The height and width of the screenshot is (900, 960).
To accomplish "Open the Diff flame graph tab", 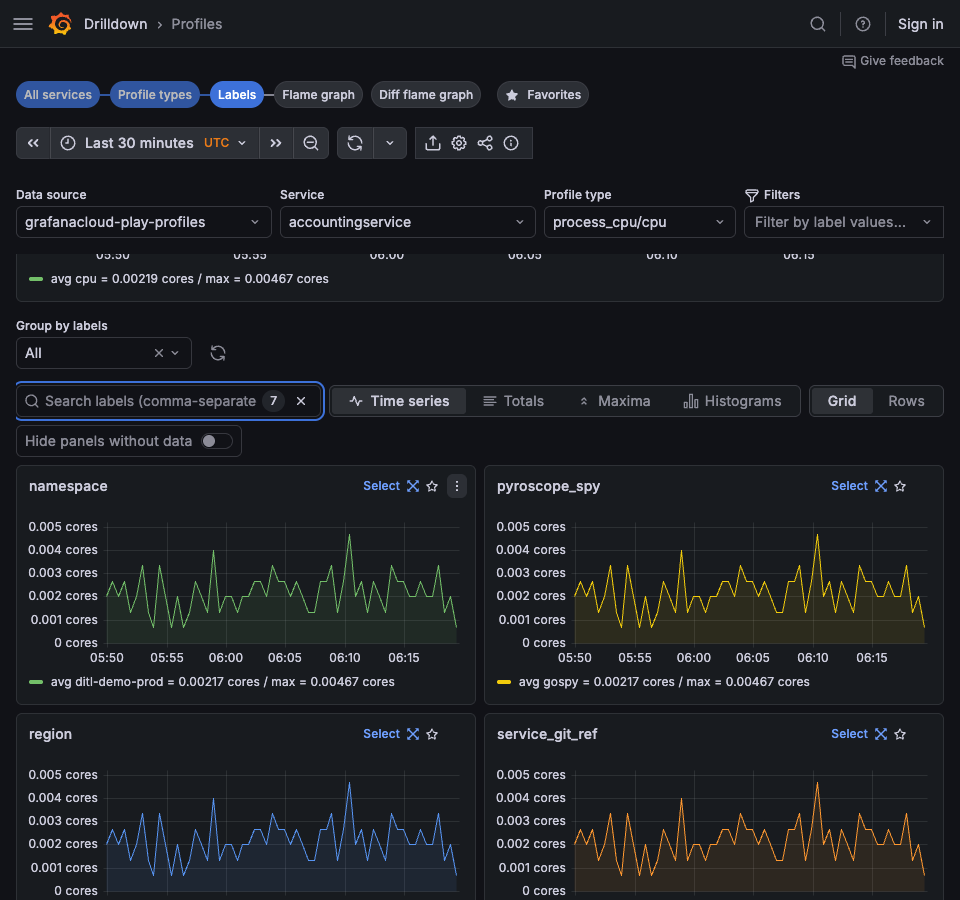I will point(426,95).
